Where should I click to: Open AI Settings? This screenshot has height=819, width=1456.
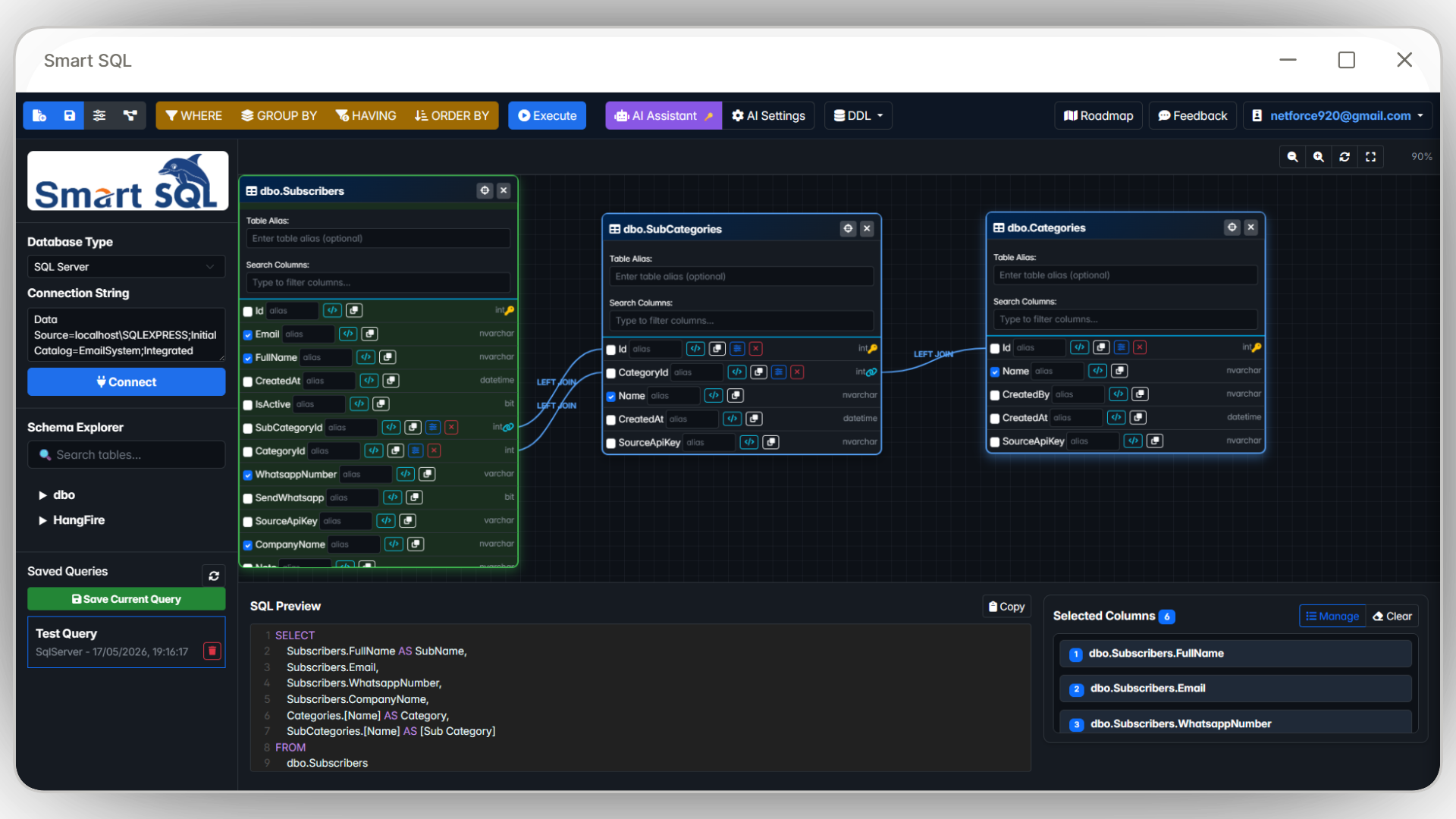point(768,115)
